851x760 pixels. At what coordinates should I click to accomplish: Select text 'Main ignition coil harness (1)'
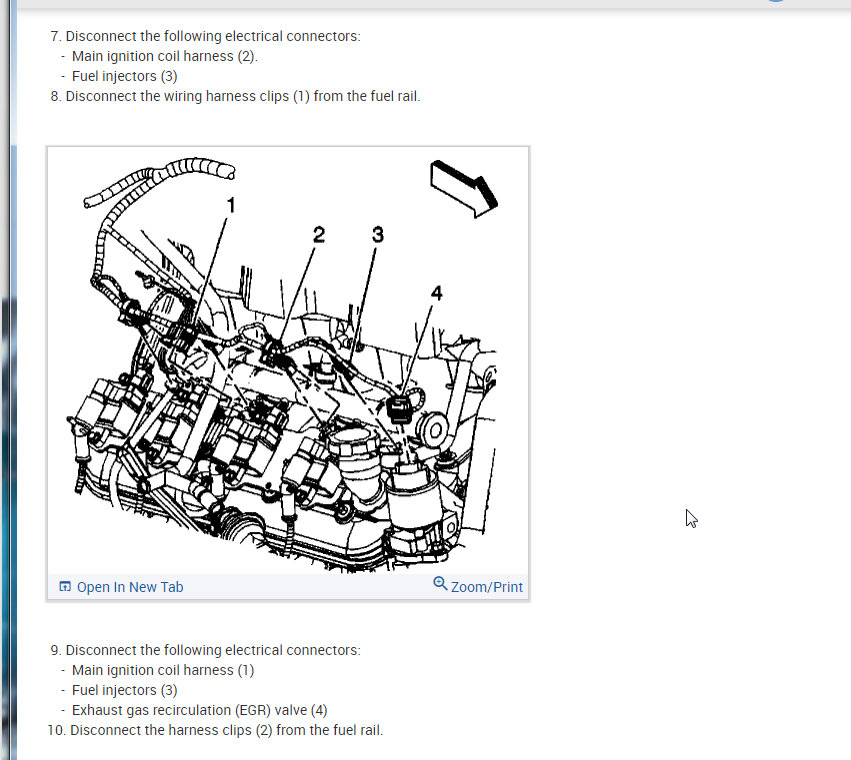163,670
